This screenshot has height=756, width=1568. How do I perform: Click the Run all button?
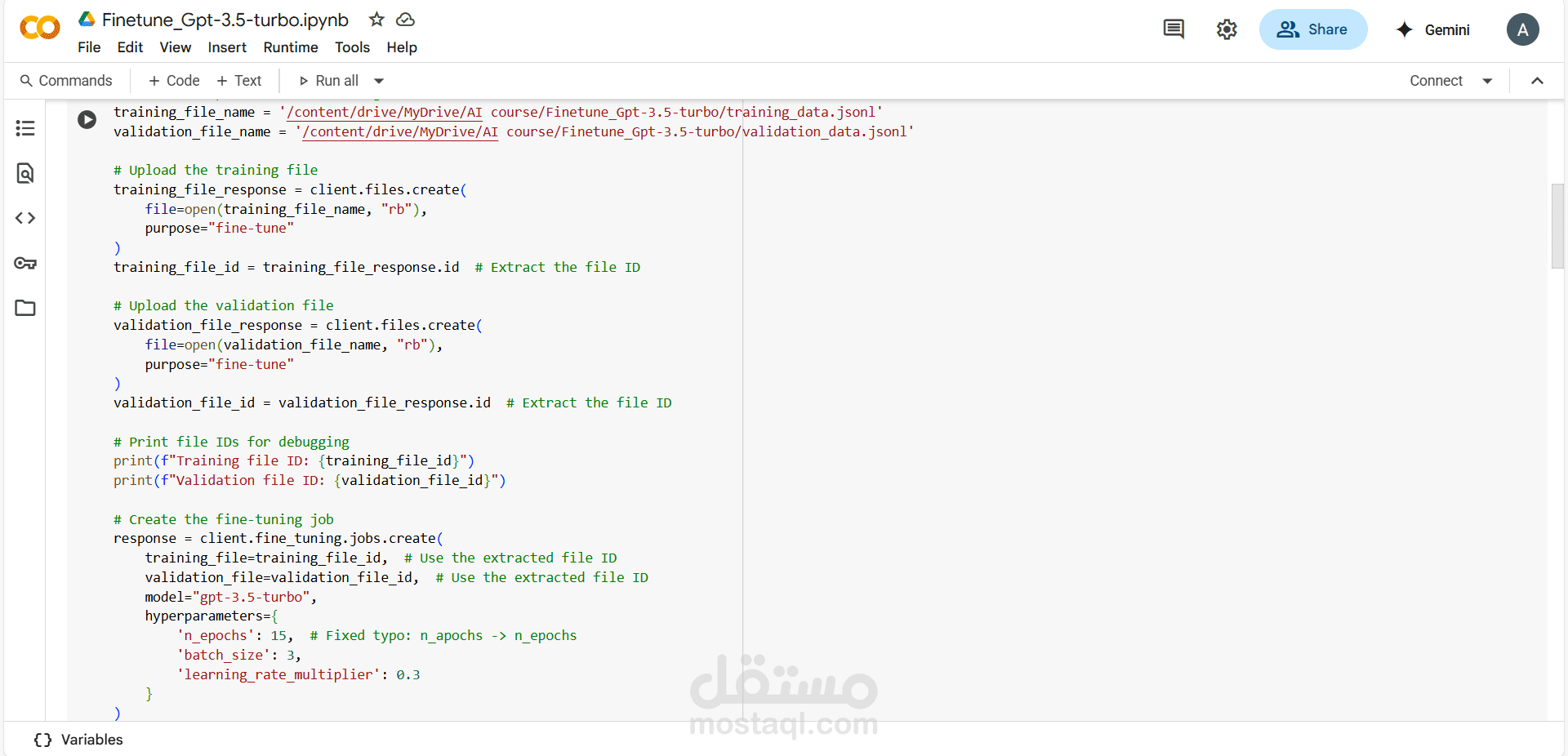(328, 81)
